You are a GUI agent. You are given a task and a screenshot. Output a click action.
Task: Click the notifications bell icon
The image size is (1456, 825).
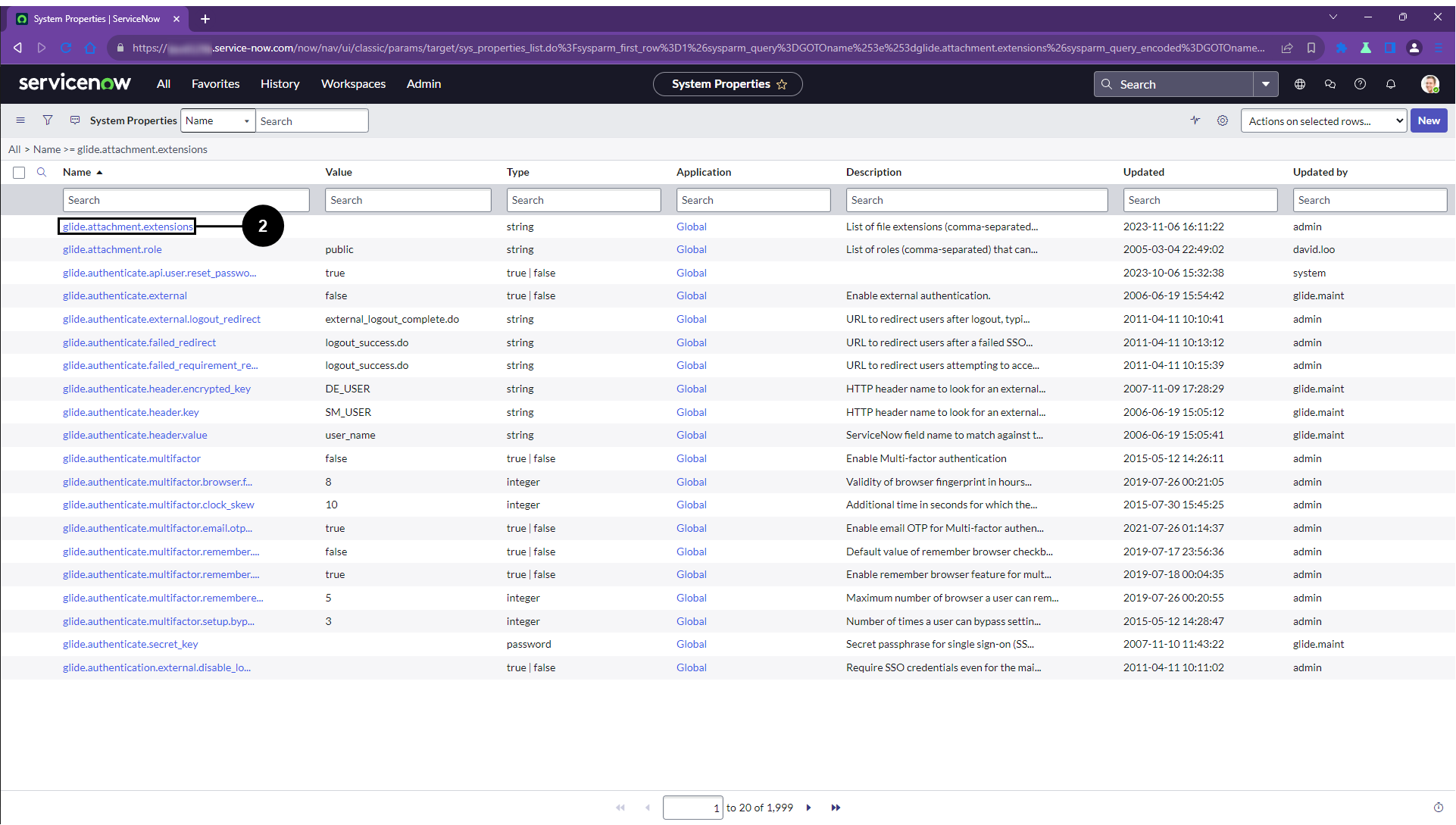click(x=1391, y=84)
